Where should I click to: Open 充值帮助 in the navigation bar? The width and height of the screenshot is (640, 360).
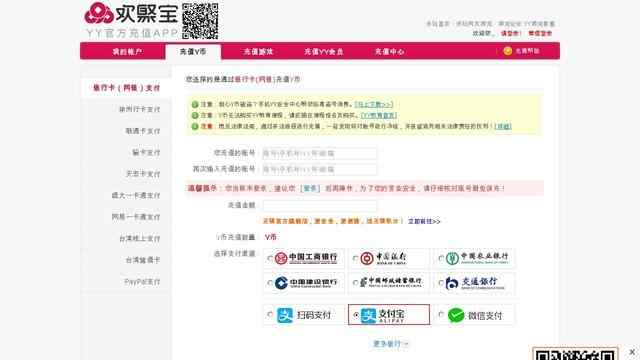point(527,51)
